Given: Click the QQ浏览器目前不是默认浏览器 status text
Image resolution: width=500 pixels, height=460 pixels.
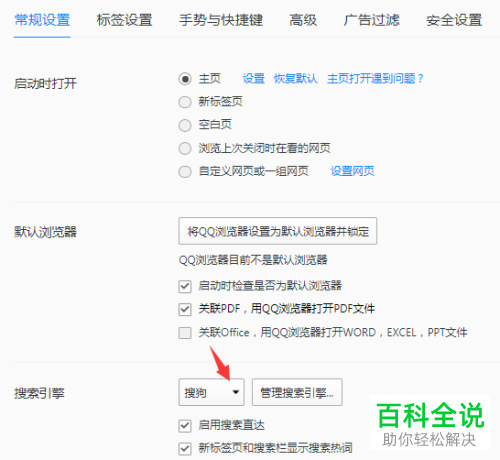Looking at the screenshot, I should coord(253,260).
